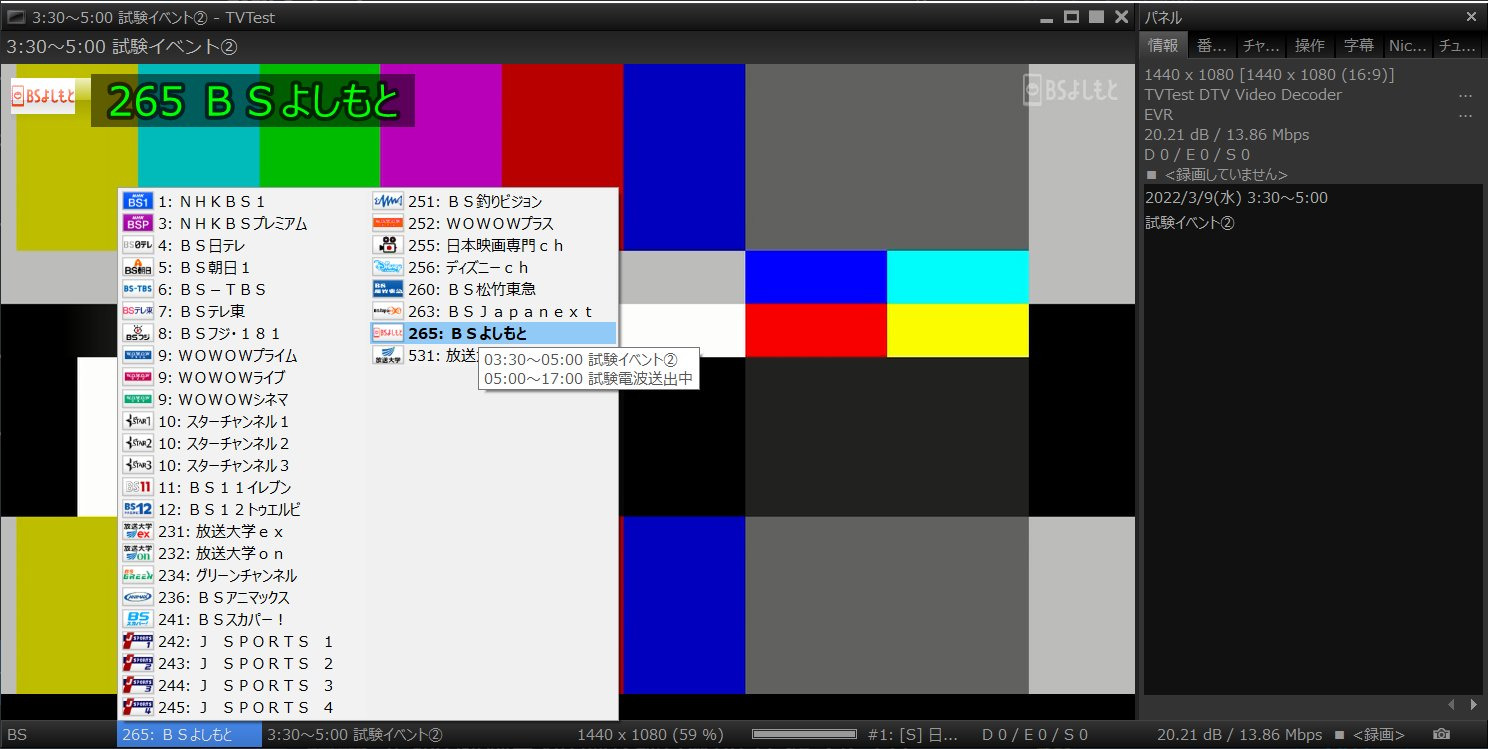Open zoom options at 1440 x 1080 (59 %)
Screen dimensions: 1488x749
click(650, 735)
